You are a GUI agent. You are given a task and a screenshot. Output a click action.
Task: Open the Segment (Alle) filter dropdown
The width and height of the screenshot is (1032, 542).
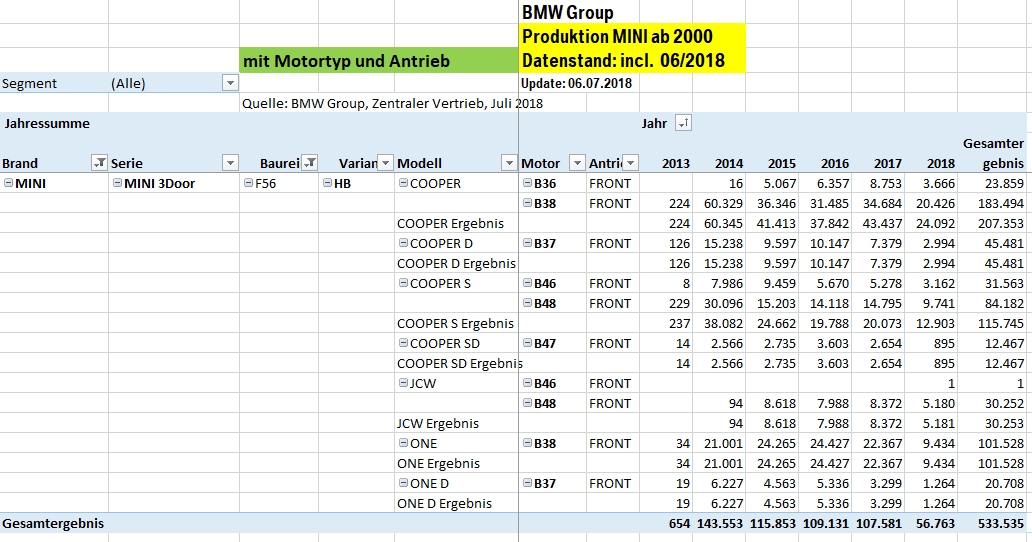coord(230,83)
